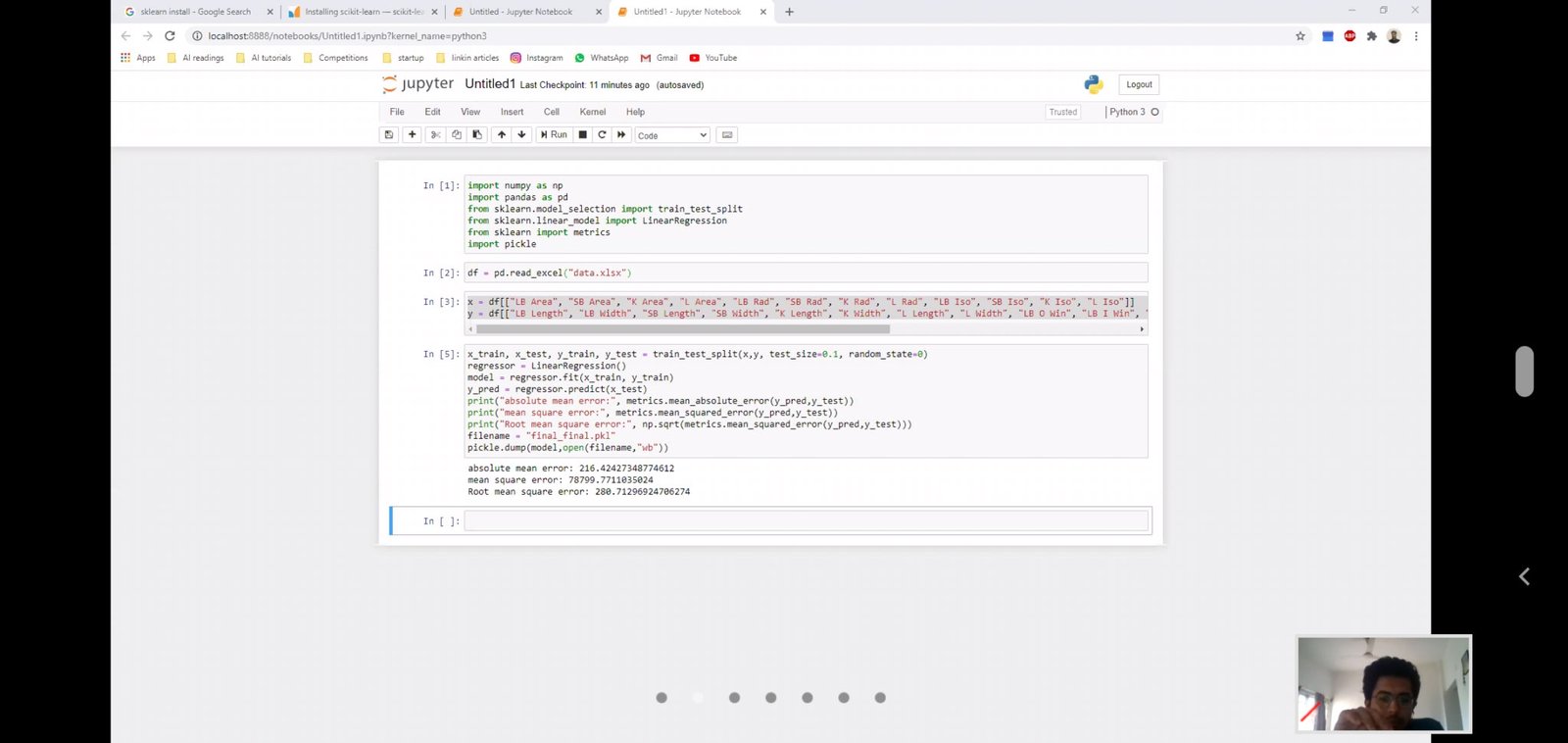Click cell 5 containing train_test_split code
This screenshot has width=1568, height=743.
click(806, 401)
